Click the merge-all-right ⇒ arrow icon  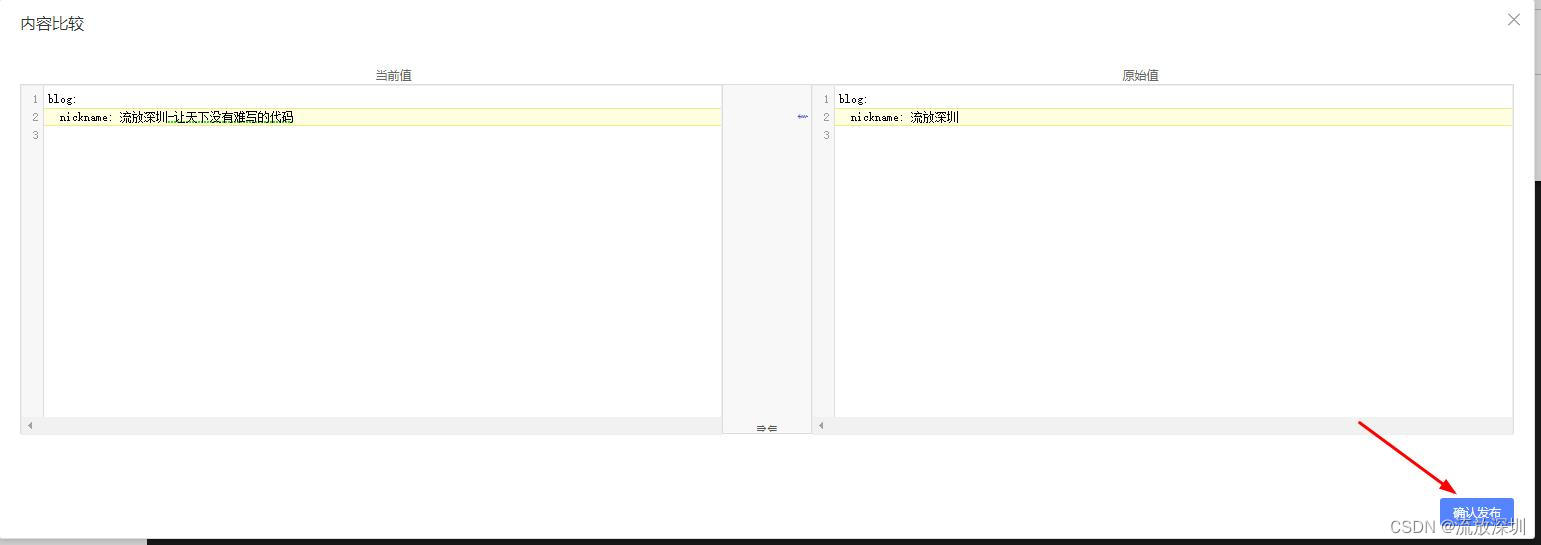click(x=761, y=428)
